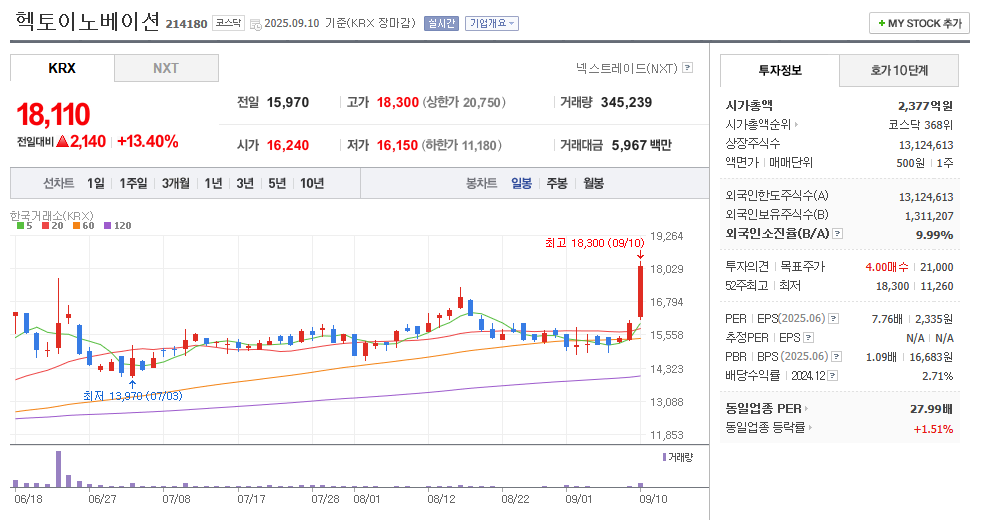Click the red 20-day moving average legend

click(53, 226)
